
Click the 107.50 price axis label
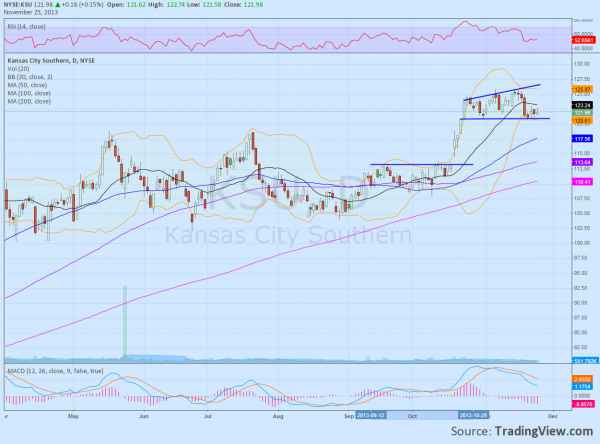coord(582,198)
